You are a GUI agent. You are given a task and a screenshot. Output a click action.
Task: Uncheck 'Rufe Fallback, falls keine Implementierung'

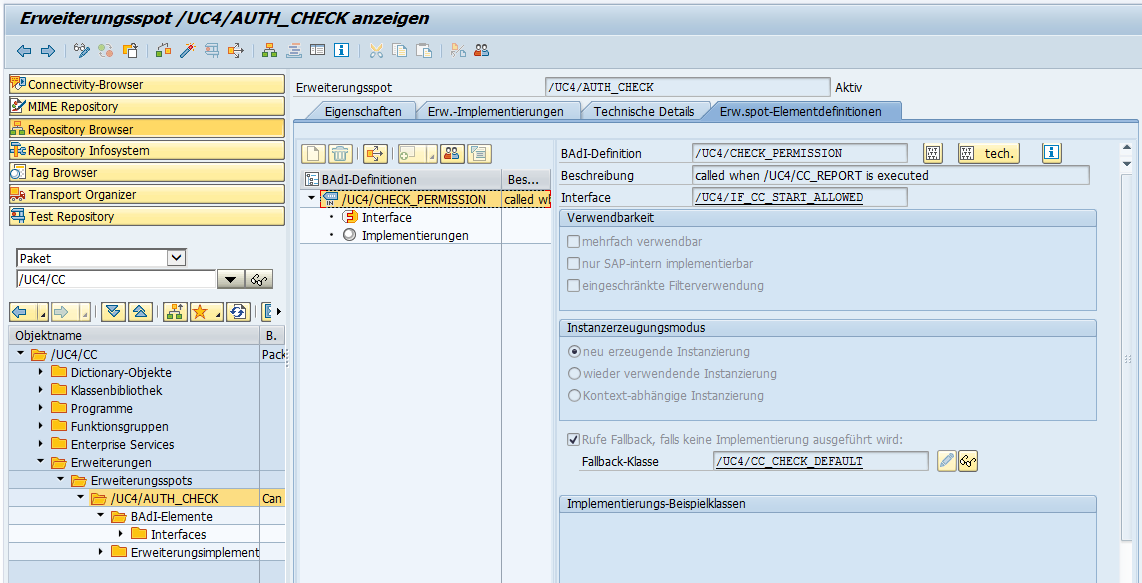pos(573,439)
